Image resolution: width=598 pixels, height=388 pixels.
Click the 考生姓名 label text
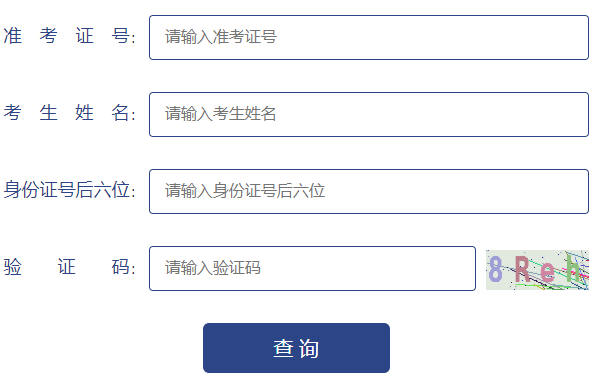(69, 113)
